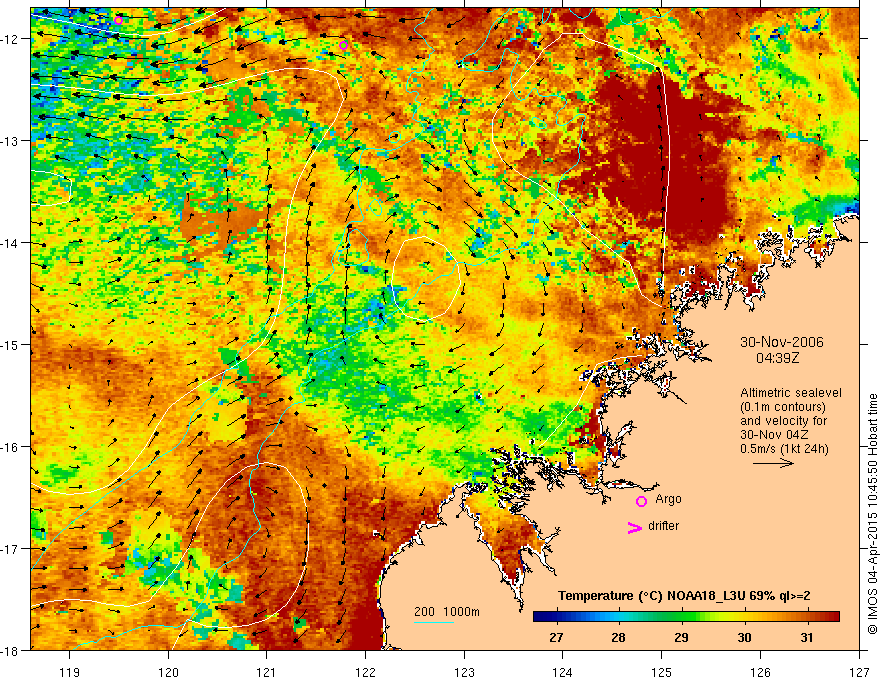
Task: Click the latitude axis label -15
Action: click(10, 344)
